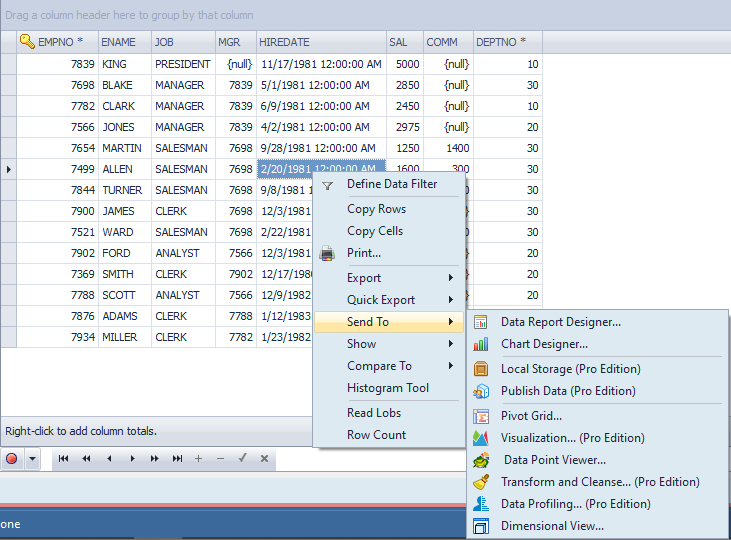Choose Print... from context menu
The width and height of the screenshot is (731, 540).
click(x=390, y=253)
